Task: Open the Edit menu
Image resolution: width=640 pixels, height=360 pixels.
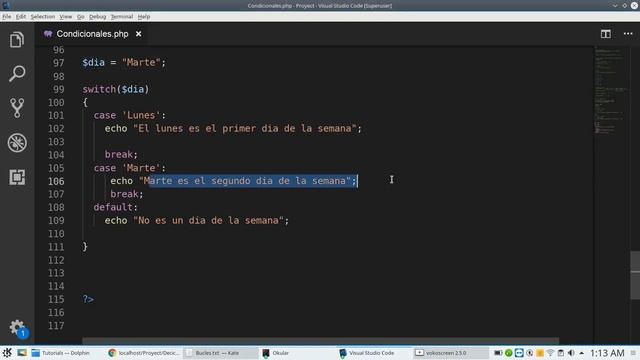Action: (x=21, y=17)
